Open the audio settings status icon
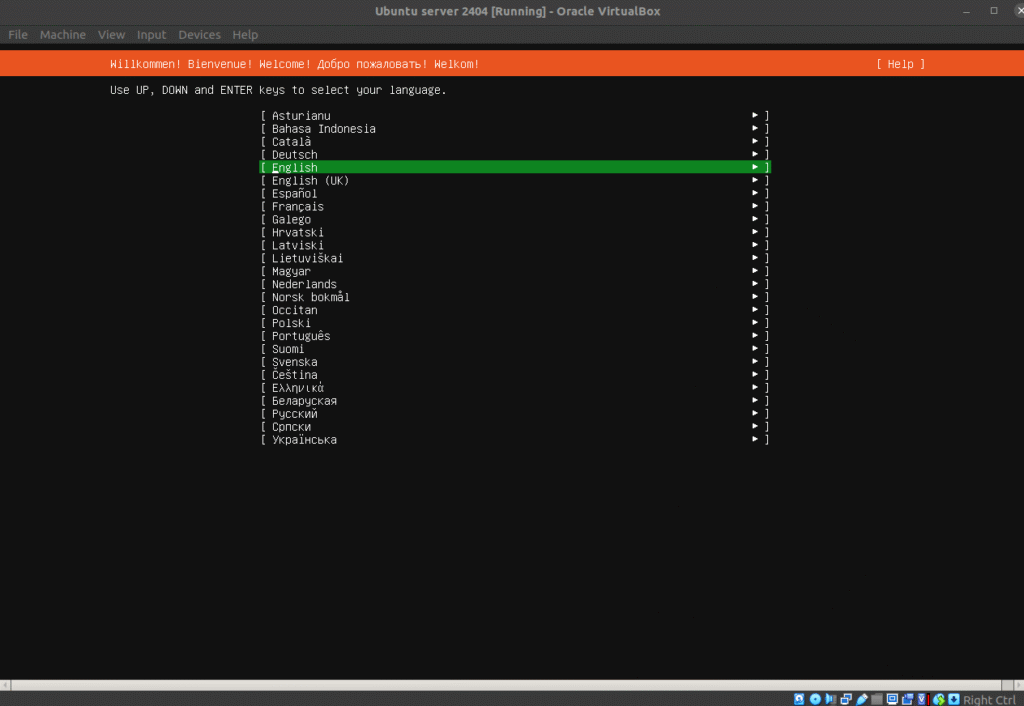Screen dimensions: 1024x706 [x=830, y=699]
